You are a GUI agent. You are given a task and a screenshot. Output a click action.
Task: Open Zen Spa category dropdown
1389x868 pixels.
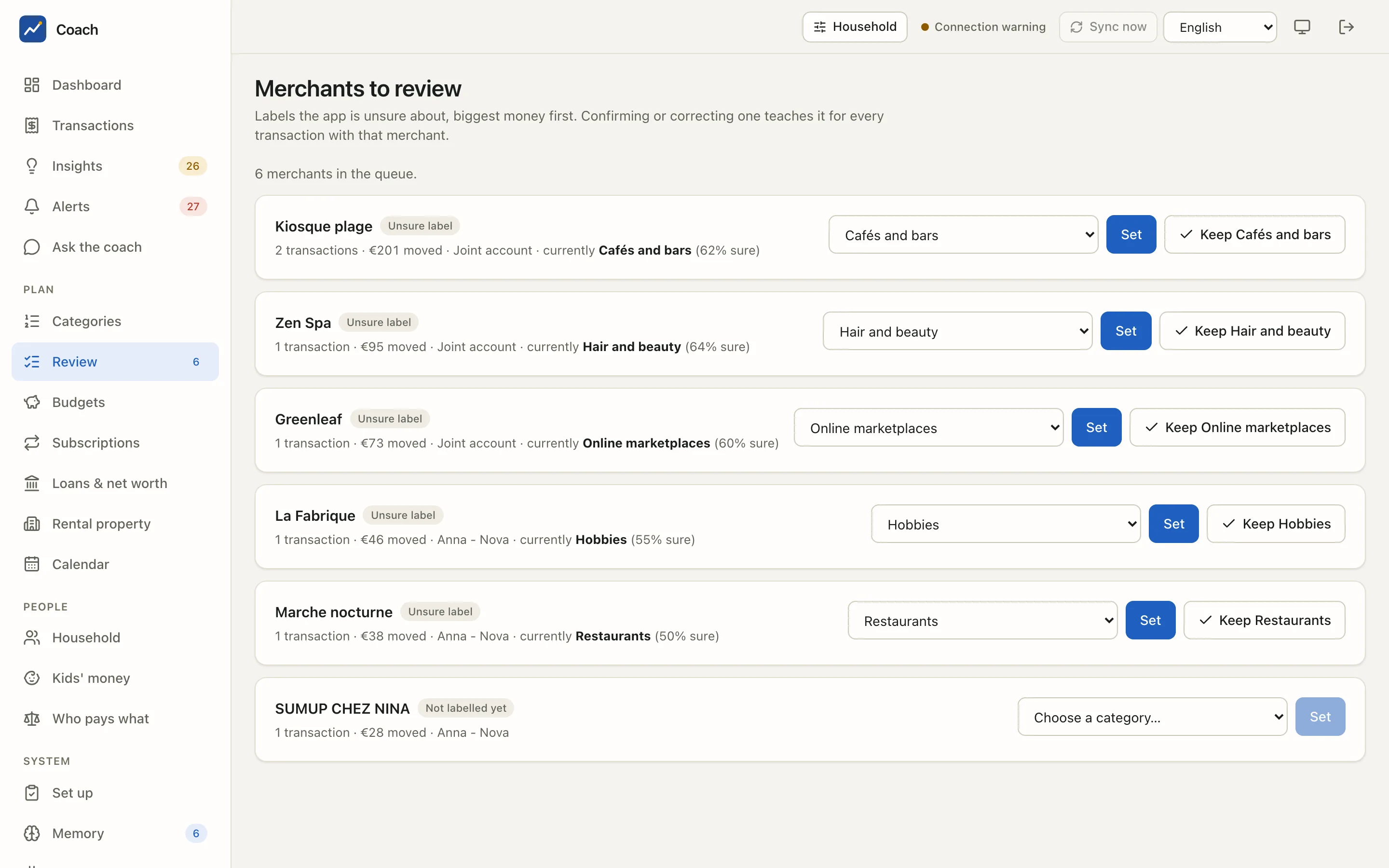(x=957, y=331)
